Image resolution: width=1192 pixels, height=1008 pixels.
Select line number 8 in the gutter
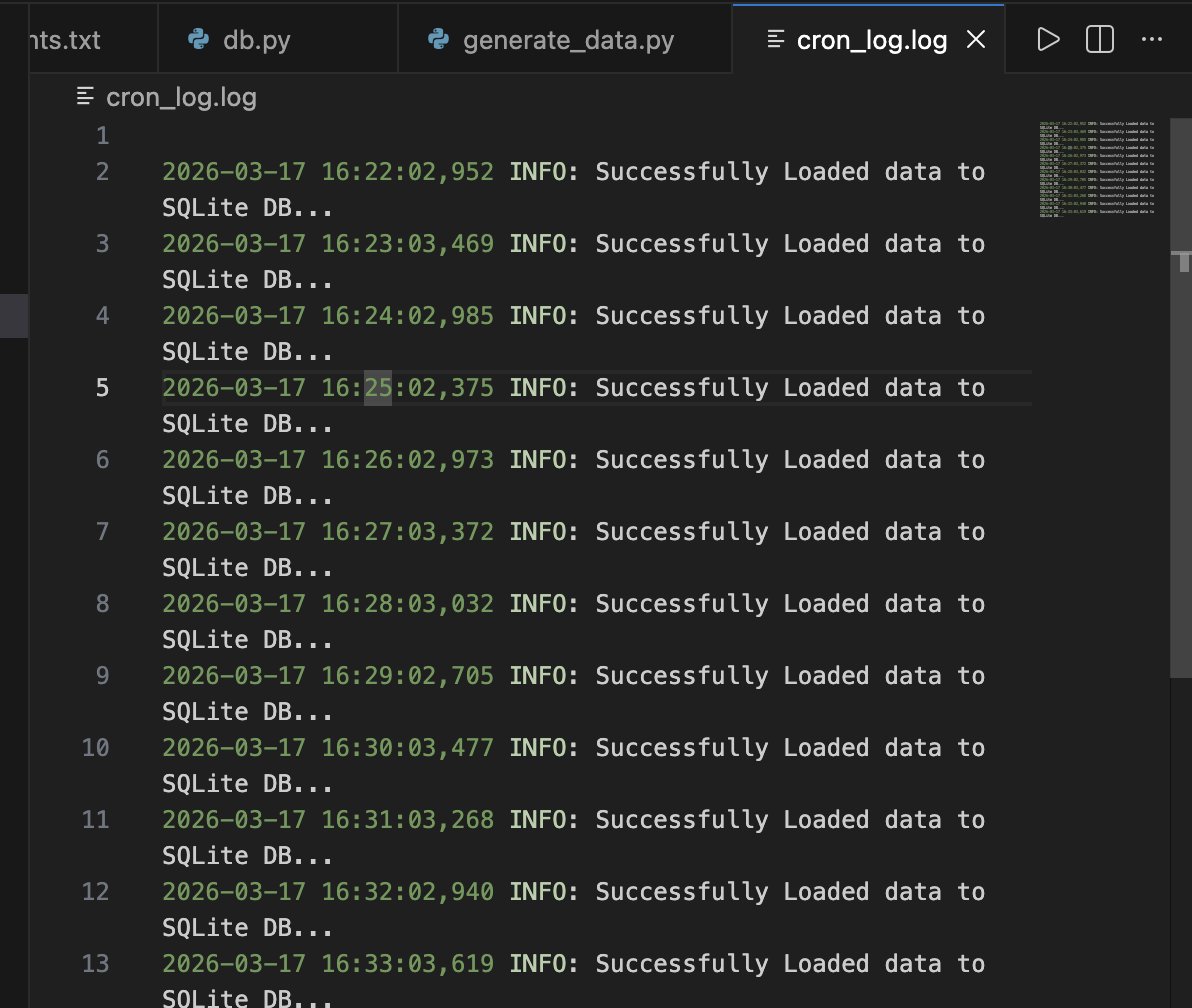click(x=103, y=604)
